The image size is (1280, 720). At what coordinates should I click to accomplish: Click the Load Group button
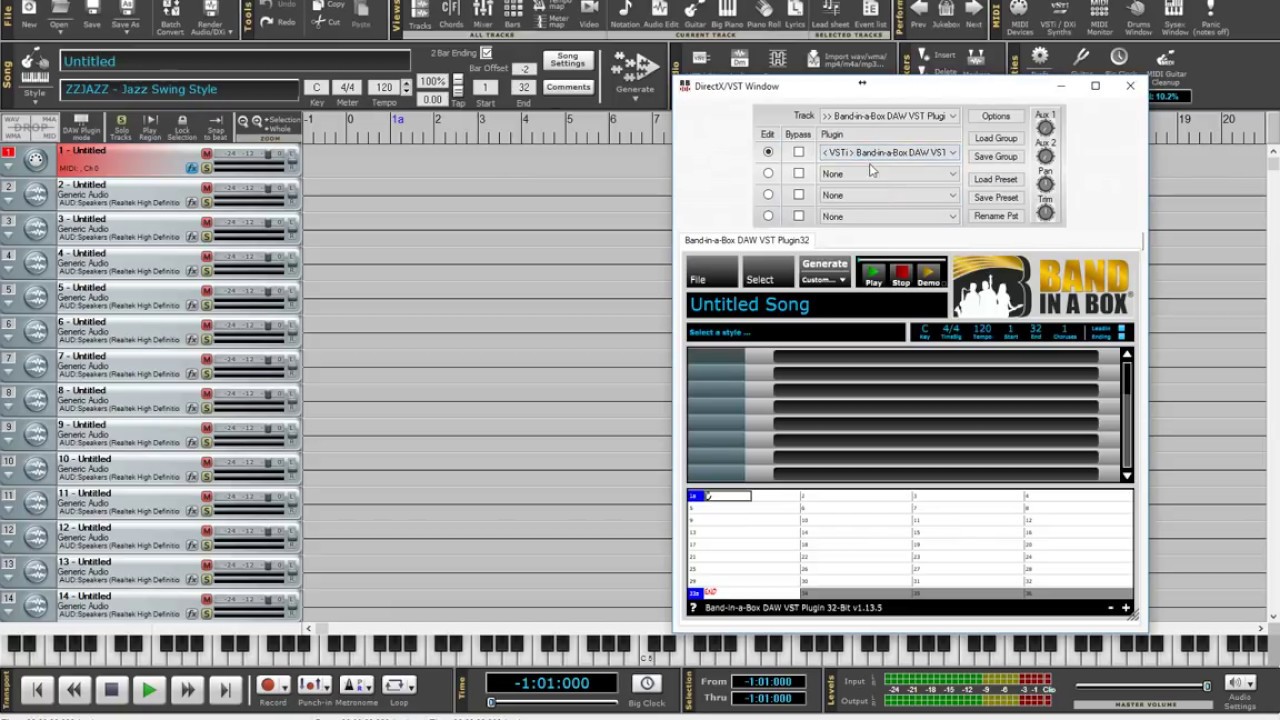click(996, 138)
